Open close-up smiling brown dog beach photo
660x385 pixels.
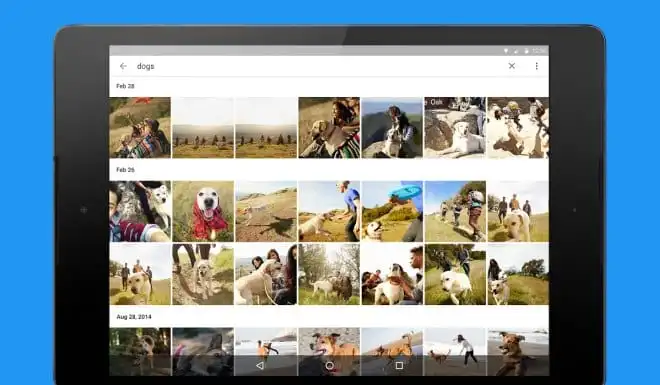click(329, 352)
